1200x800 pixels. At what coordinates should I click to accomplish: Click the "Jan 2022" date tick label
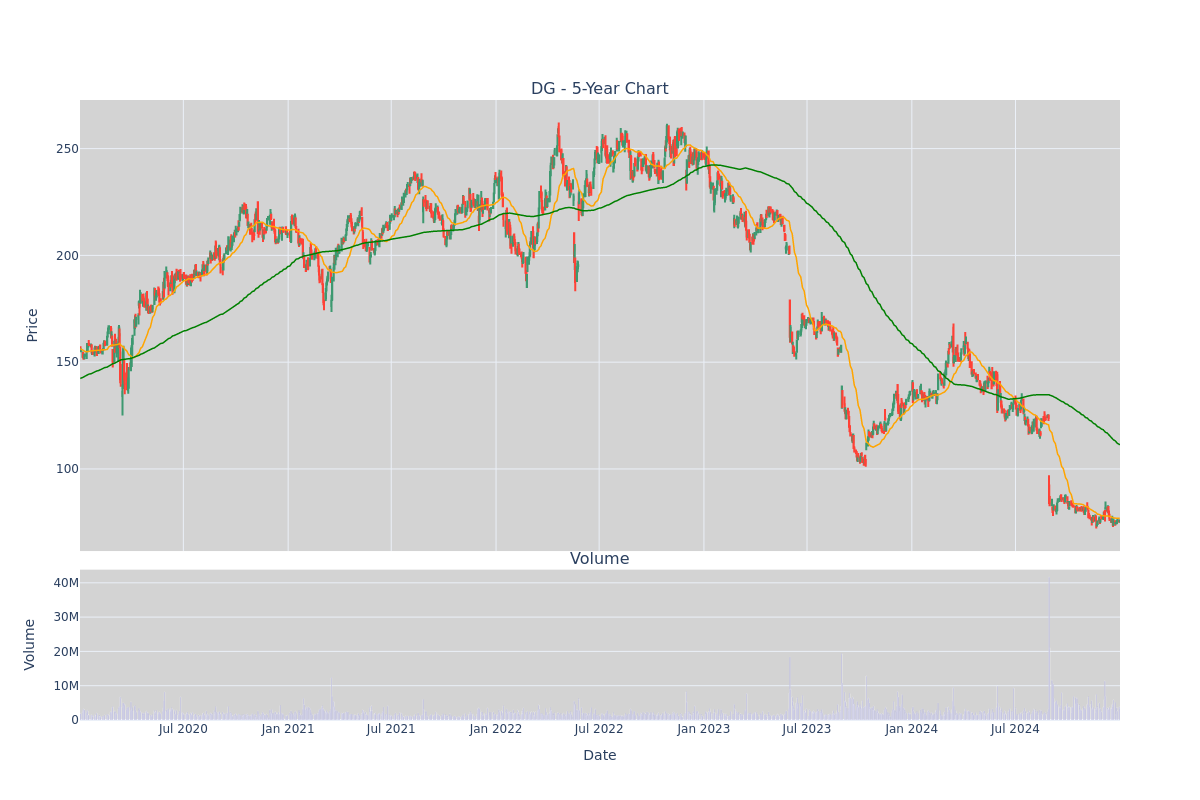[x=496, y=729]
